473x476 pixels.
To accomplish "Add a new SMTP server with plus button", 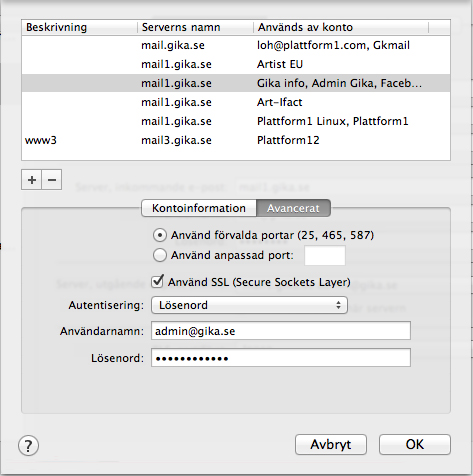I will click(31, 180).
